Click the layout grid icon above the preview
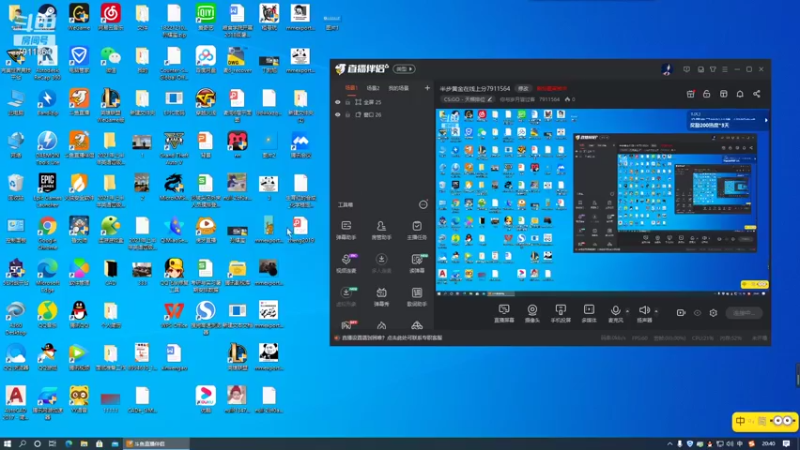 coord(723,94)
